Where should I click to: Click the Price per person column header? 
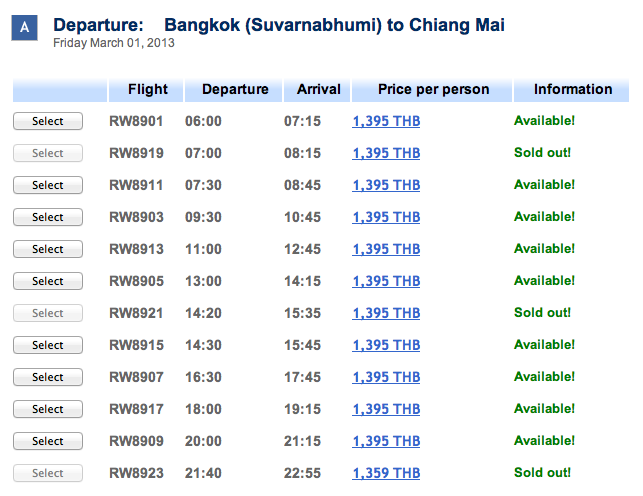pyautogui.click(x=432, y=89)
